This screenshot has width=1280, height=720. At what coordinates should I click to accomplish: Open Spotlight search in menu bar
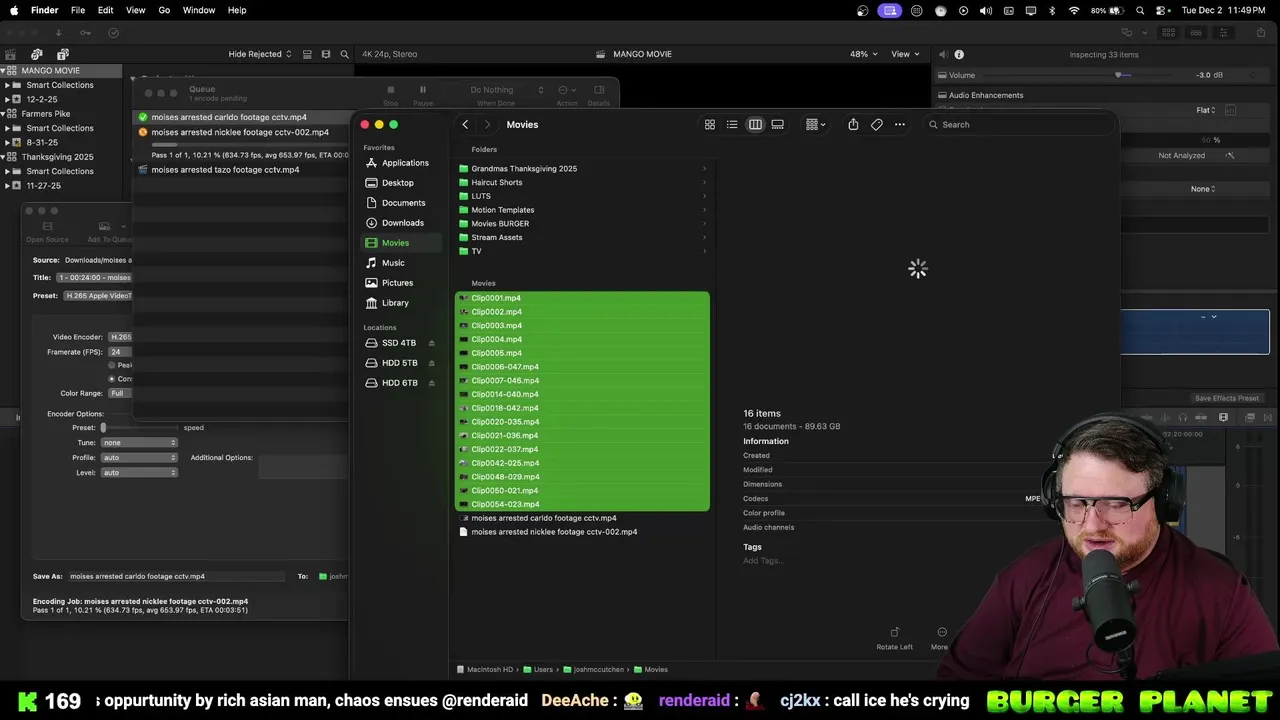(x=1140, y=10)
